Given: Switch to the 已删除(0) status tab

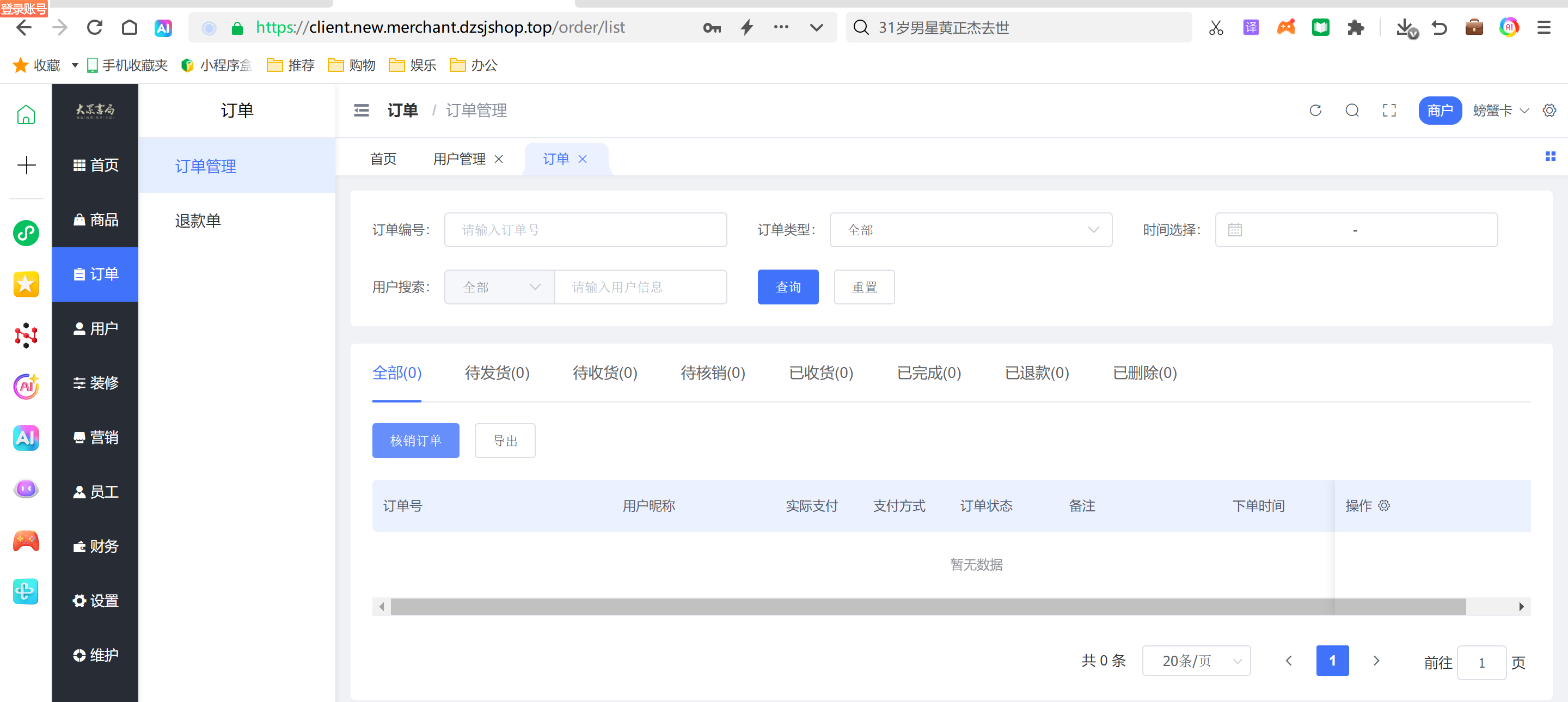Looking at the screenshot, I should [1145, 373].
